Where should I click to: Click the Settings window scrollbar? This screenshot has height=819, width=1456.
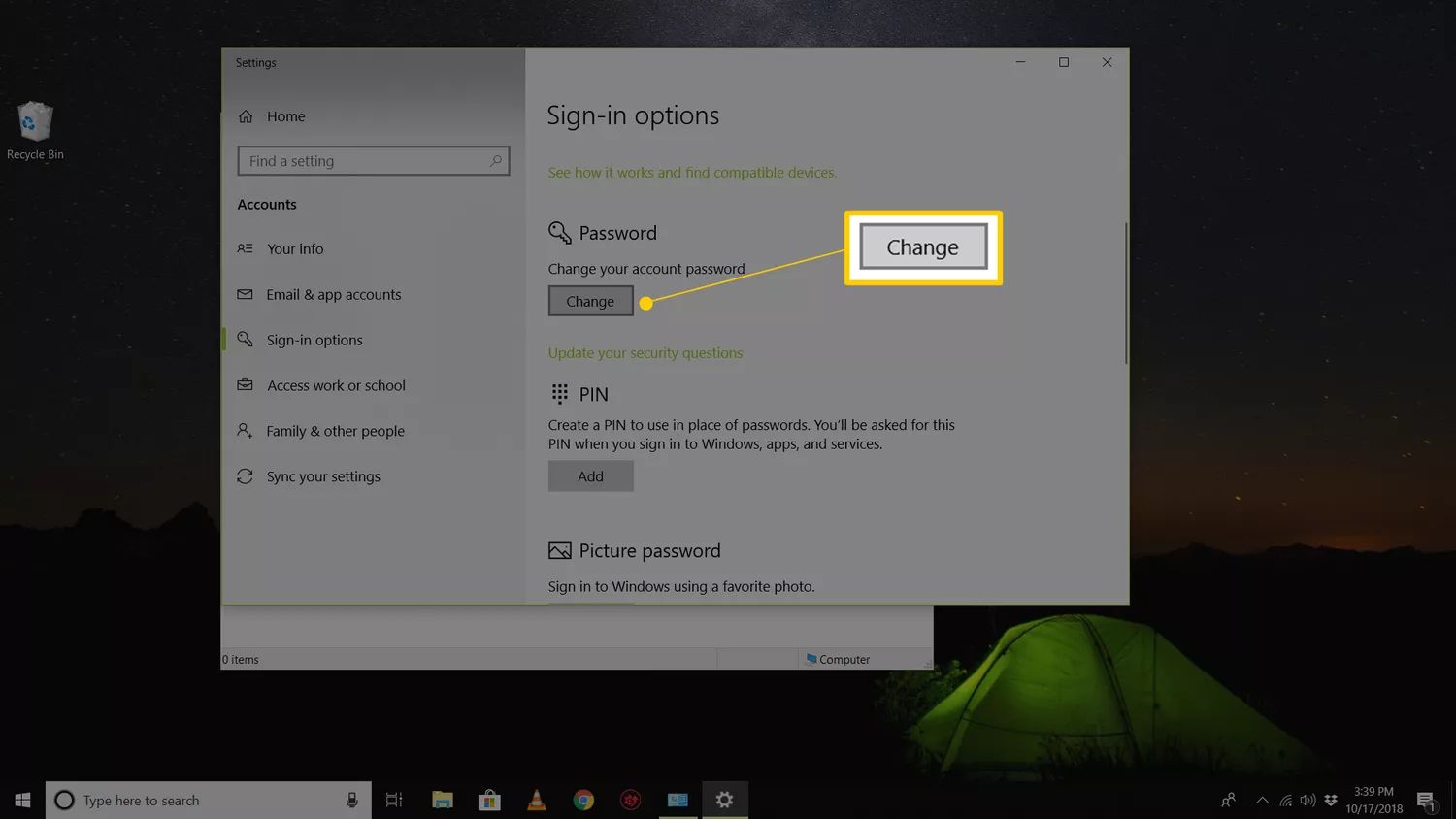click(x=1126, y=293)
